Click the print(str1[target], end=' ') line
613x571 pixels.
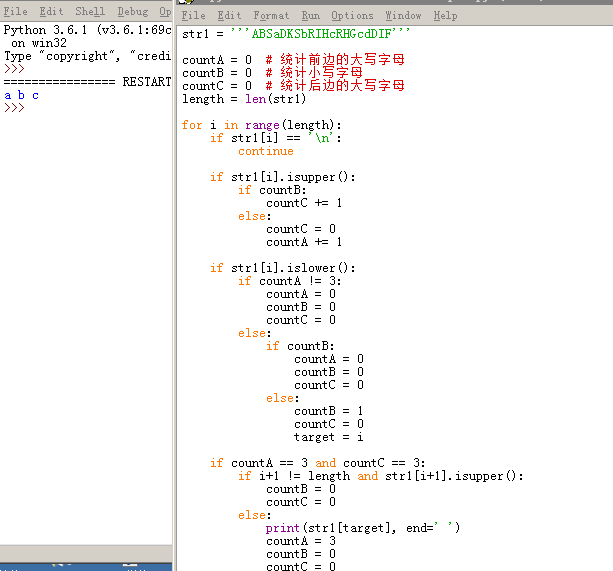363,528
